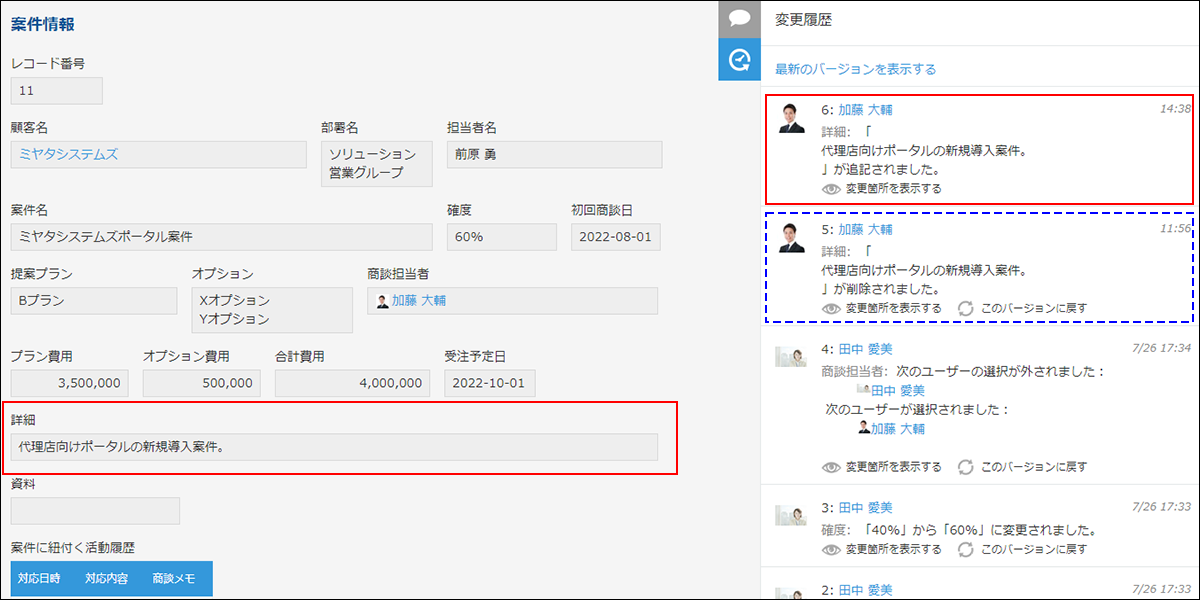Revert to version 4 using restore icon

[966, 466]
